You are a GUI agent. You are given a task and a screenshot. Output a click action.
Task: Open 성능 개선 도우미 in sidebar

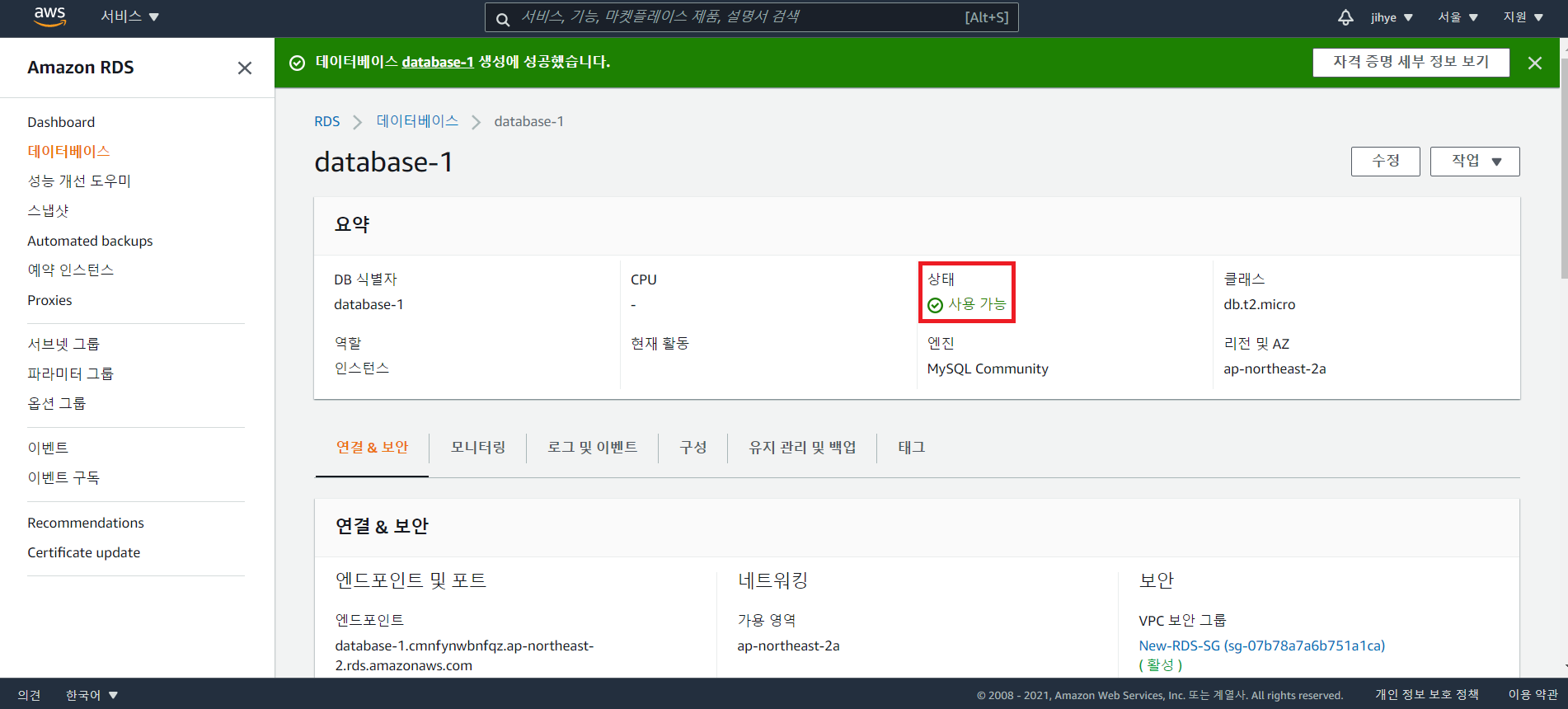pos(79,181)
